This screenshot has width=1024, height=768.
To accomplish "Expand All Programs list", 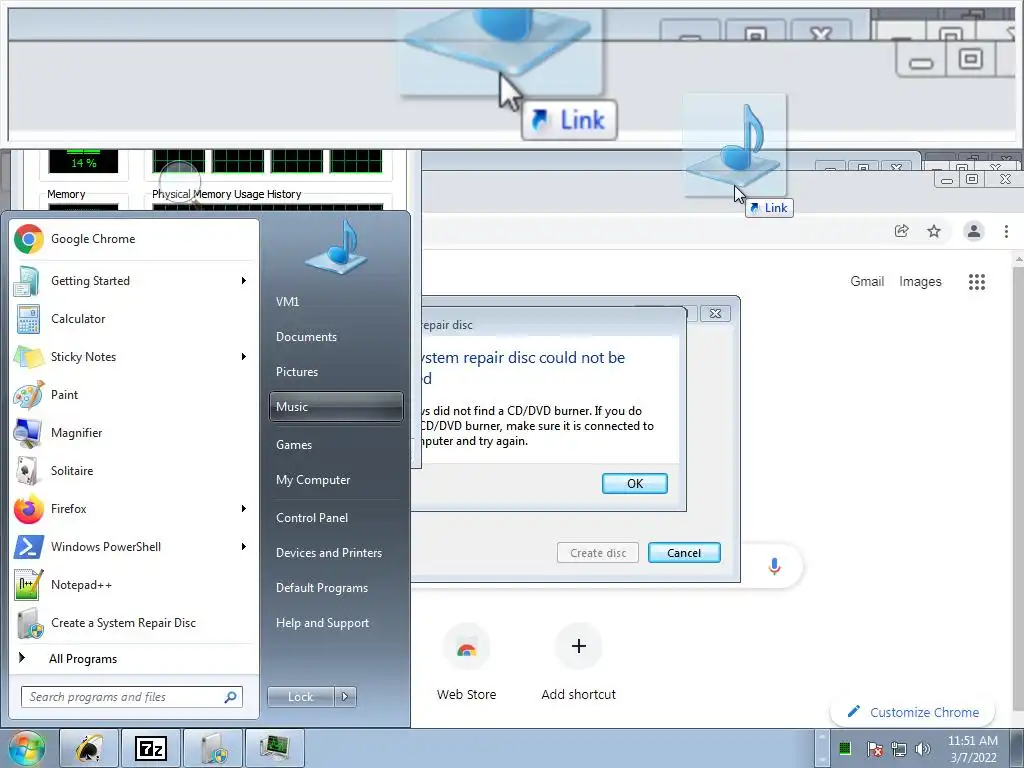I will pos(135,659).
